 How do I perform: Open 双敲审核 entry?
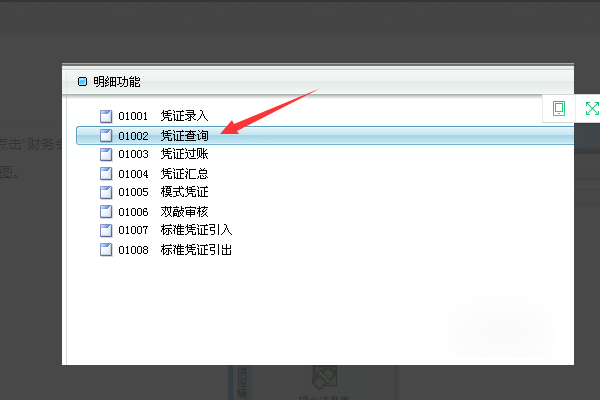pos(184,212)
